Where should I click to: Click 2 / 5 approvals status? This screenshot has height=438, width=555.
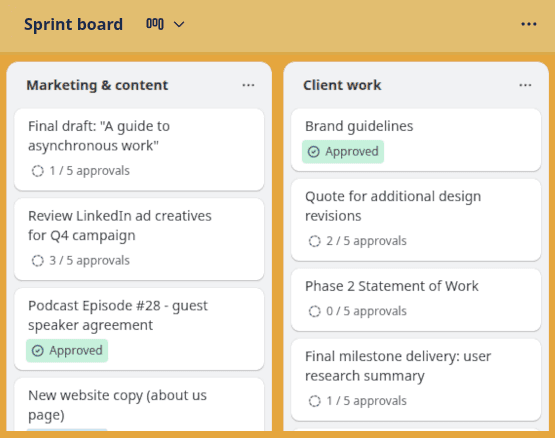366,241
